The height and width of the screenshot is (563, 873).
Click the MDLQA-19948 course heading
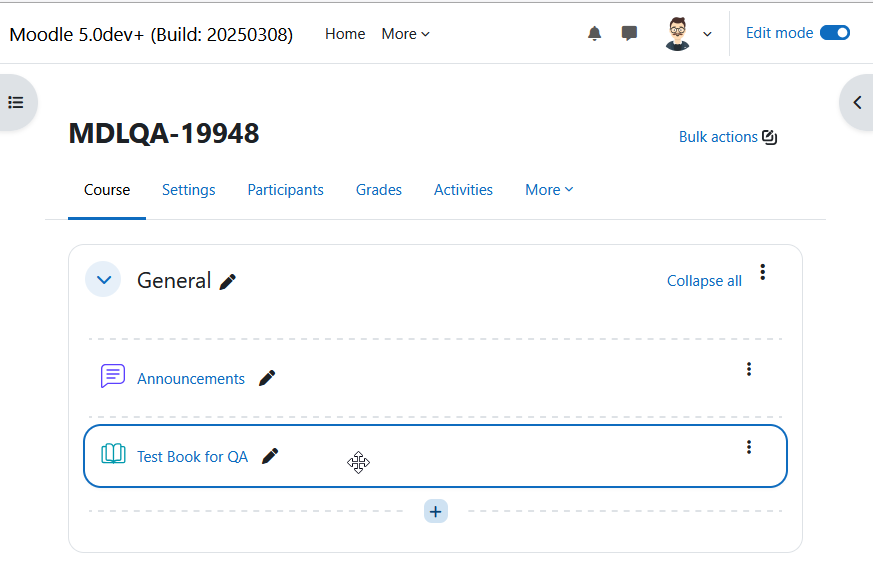[164, 134]
